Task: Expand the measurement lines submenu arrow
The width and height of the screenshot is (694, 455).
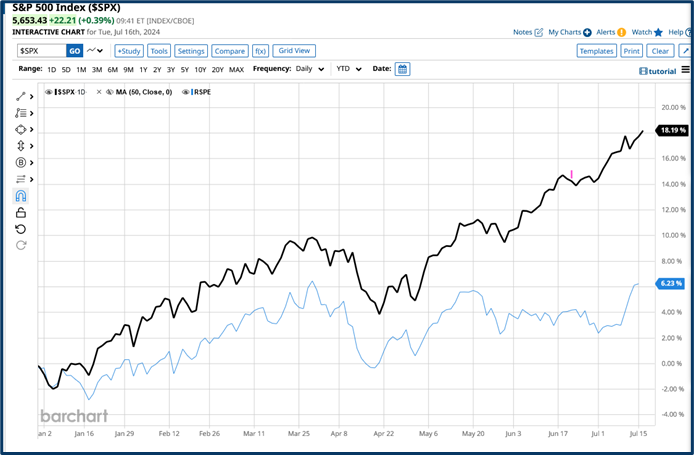Action: (x=31, y=179)
